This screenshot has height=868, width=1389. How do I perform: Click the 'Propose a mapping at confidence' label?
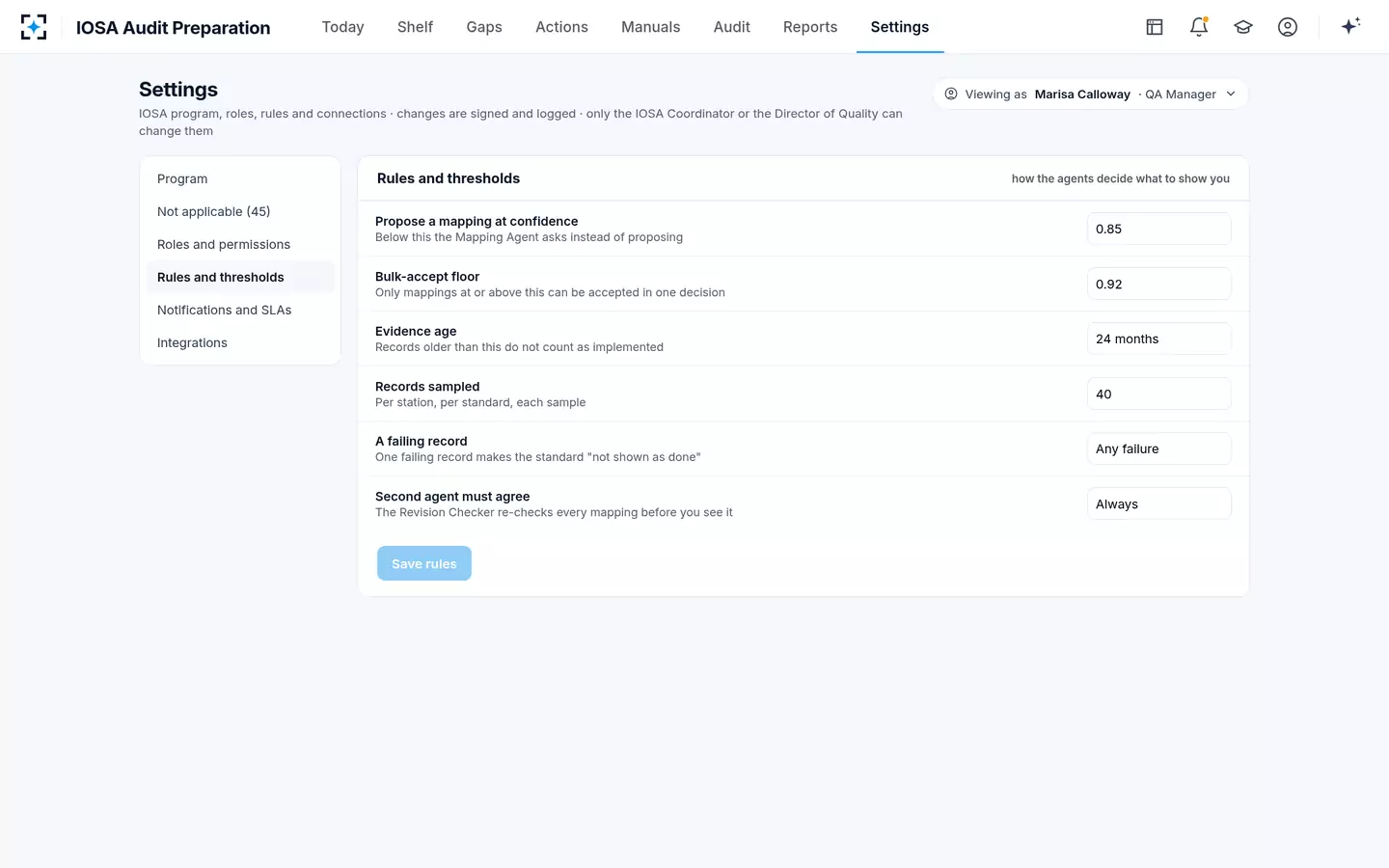477,222
